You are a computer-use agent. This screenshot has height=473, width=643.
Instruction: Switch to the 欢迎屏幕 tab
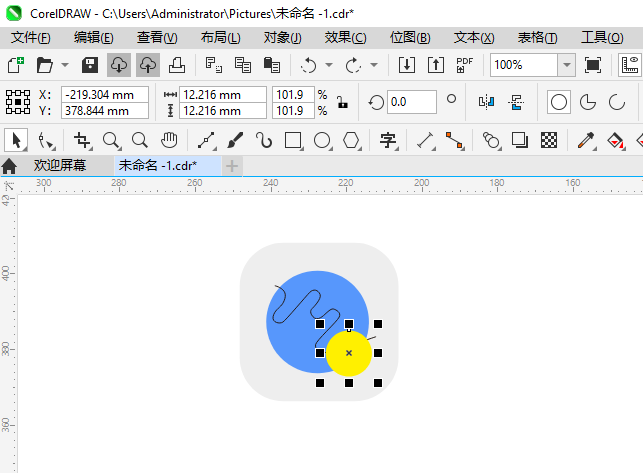click(x=60, y=165)
